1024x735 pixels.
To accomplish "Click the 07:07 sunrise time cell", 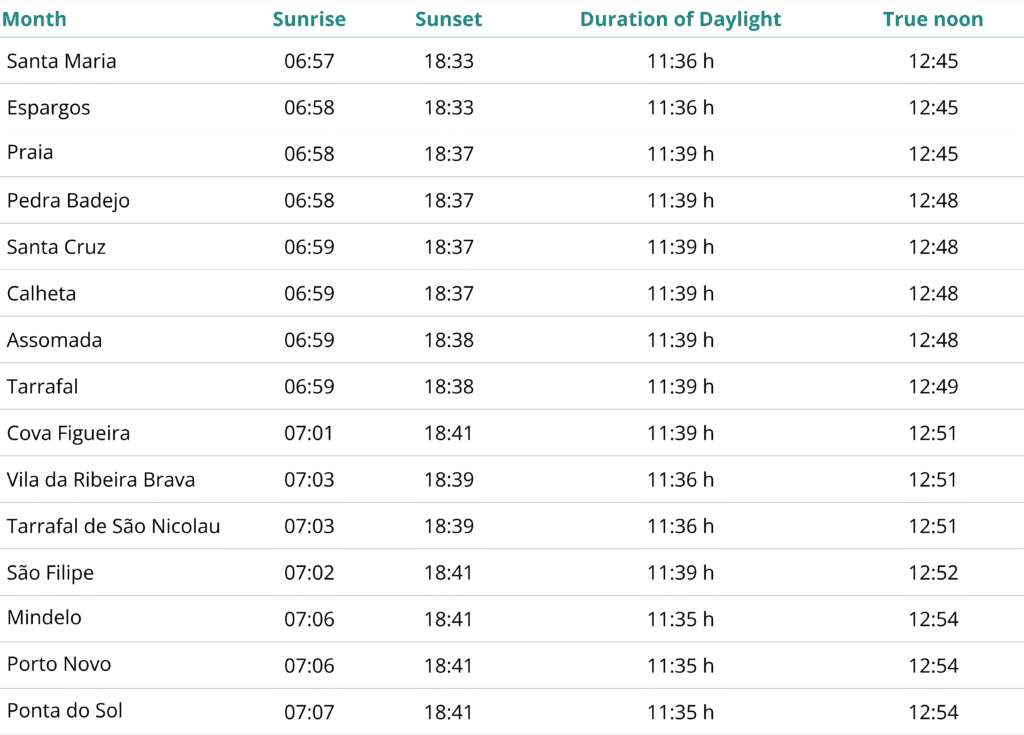I will click(x=309, y=712).
